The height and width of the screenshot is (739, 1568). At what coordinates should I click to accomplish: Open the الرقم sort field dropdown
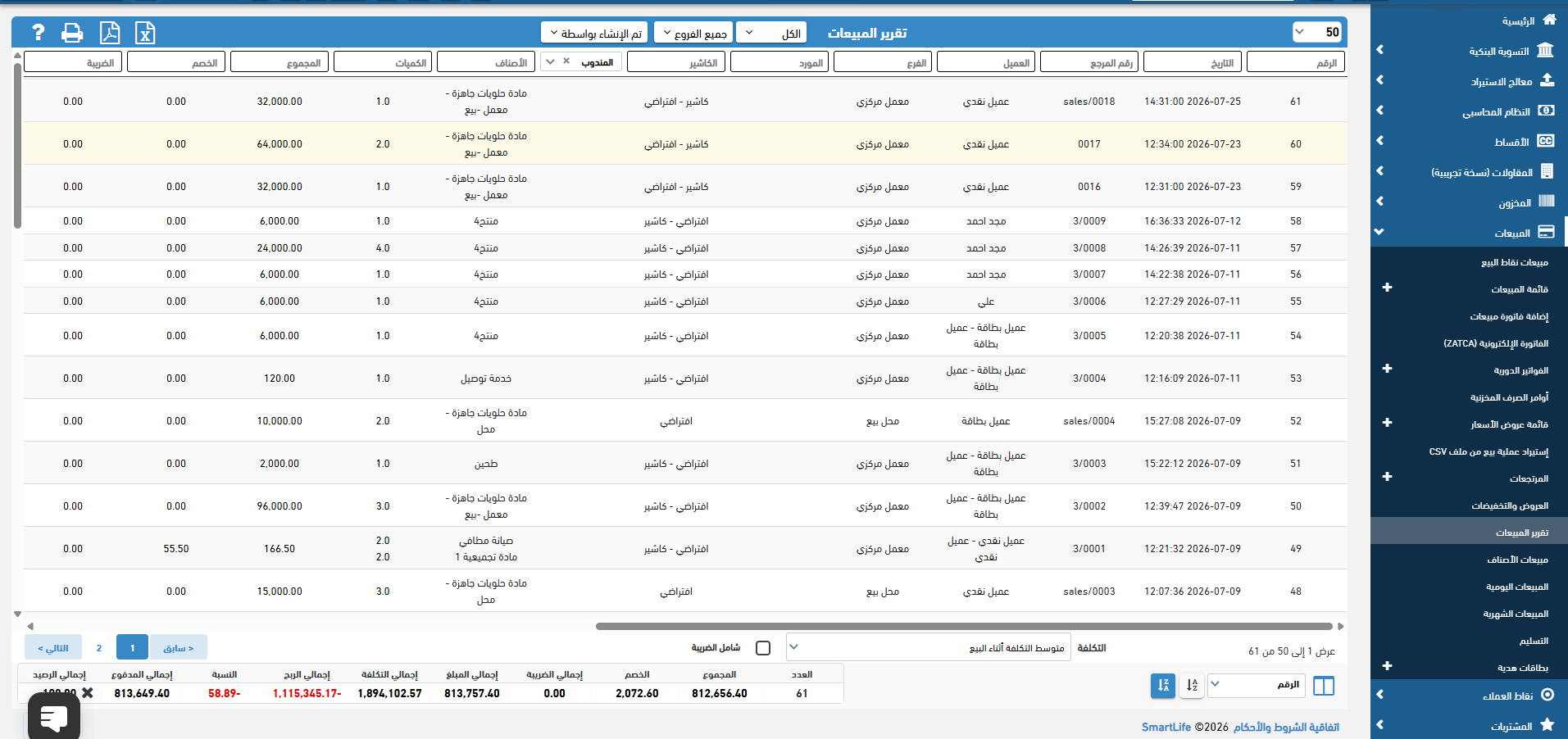[x=1257, y=685]
